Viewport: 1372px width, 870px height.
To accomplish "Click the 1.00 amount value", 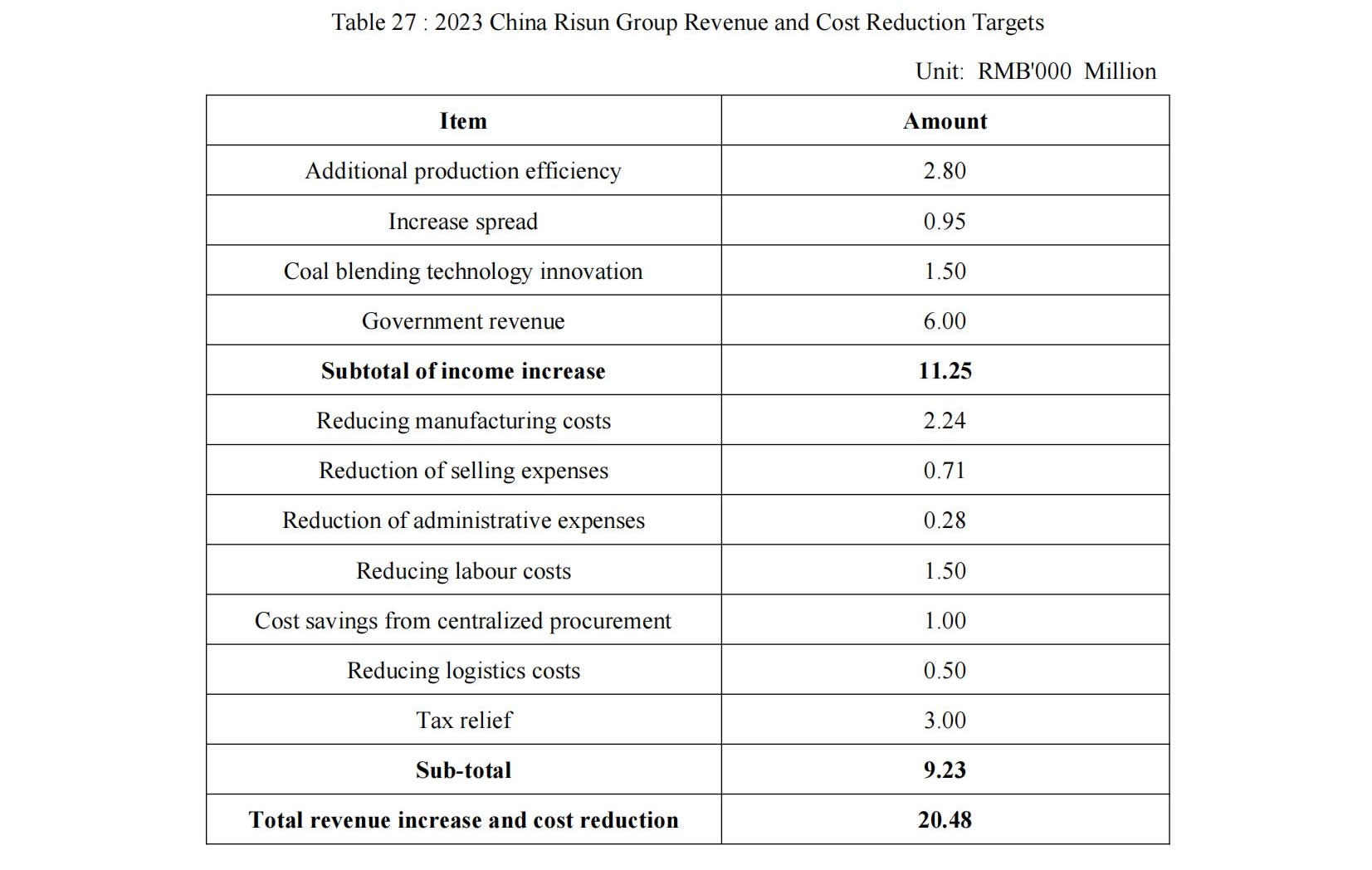I will [945, 621].
